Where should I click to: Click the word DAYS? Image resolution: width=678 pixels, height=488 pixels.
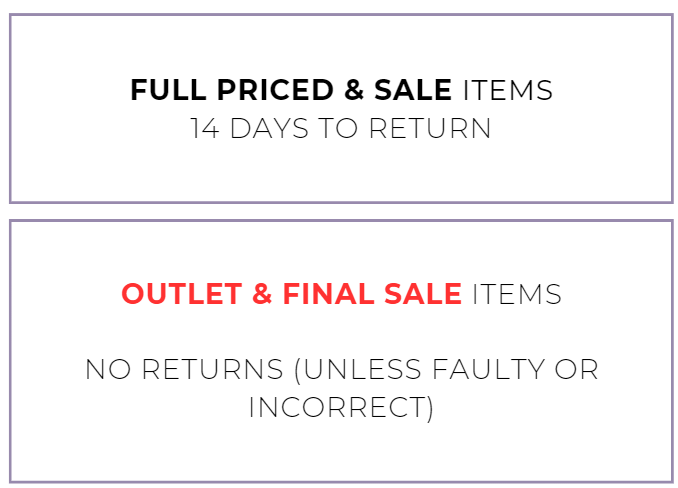[x=269, y=128]
